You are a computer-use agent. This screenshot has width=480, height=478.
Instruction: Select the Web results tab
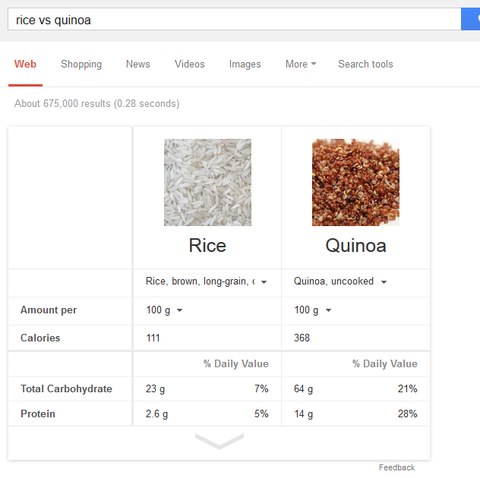click(x=25, y=64)
